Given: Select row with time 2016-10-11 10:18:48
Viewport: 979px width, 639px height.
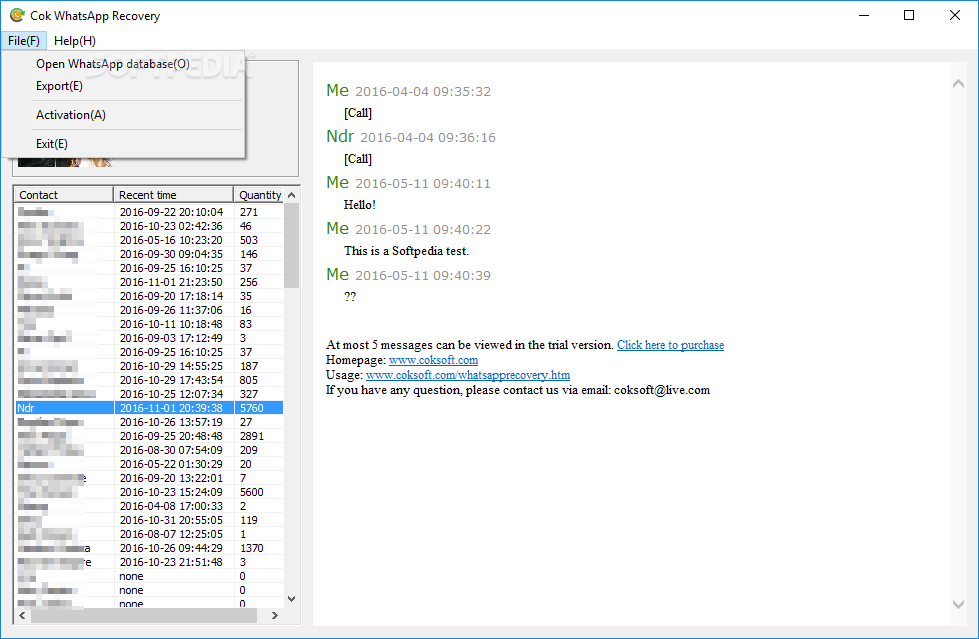Looking at the screenshot, I should point(149,324).
